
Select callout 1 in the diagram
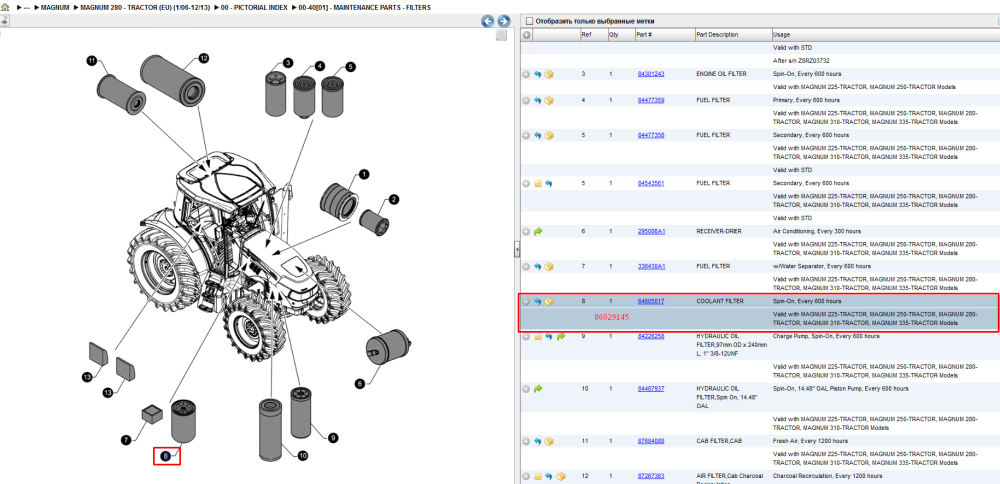coord(364,173)
